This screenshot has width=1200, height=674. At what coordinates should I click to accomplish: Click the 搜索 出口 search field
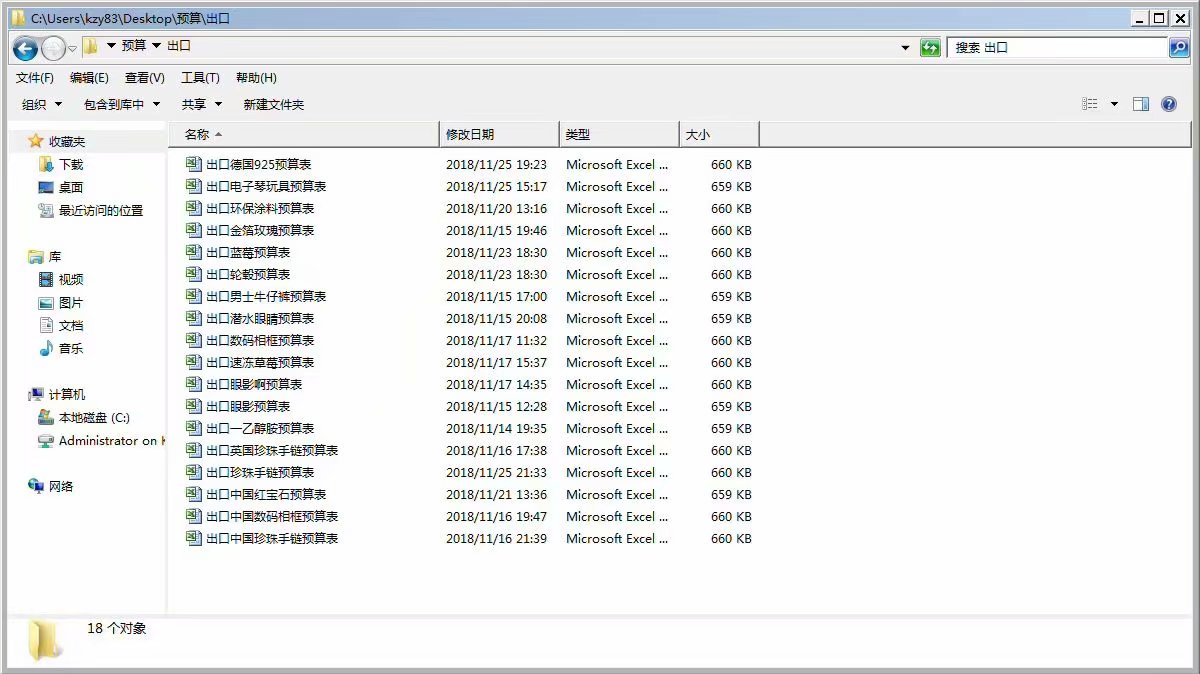(x=1055, y=48)
